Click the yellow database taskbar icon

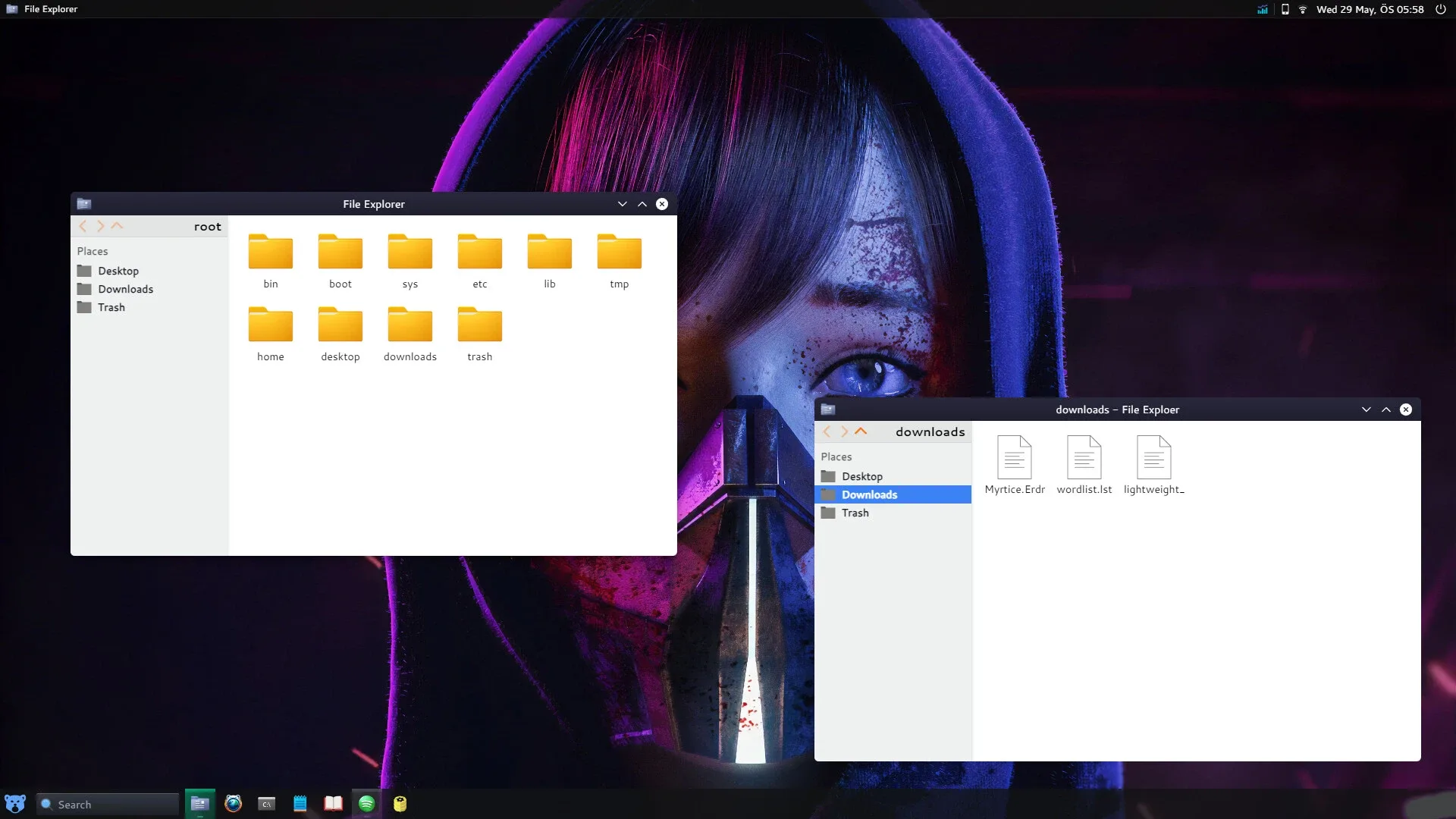(400, 804)
